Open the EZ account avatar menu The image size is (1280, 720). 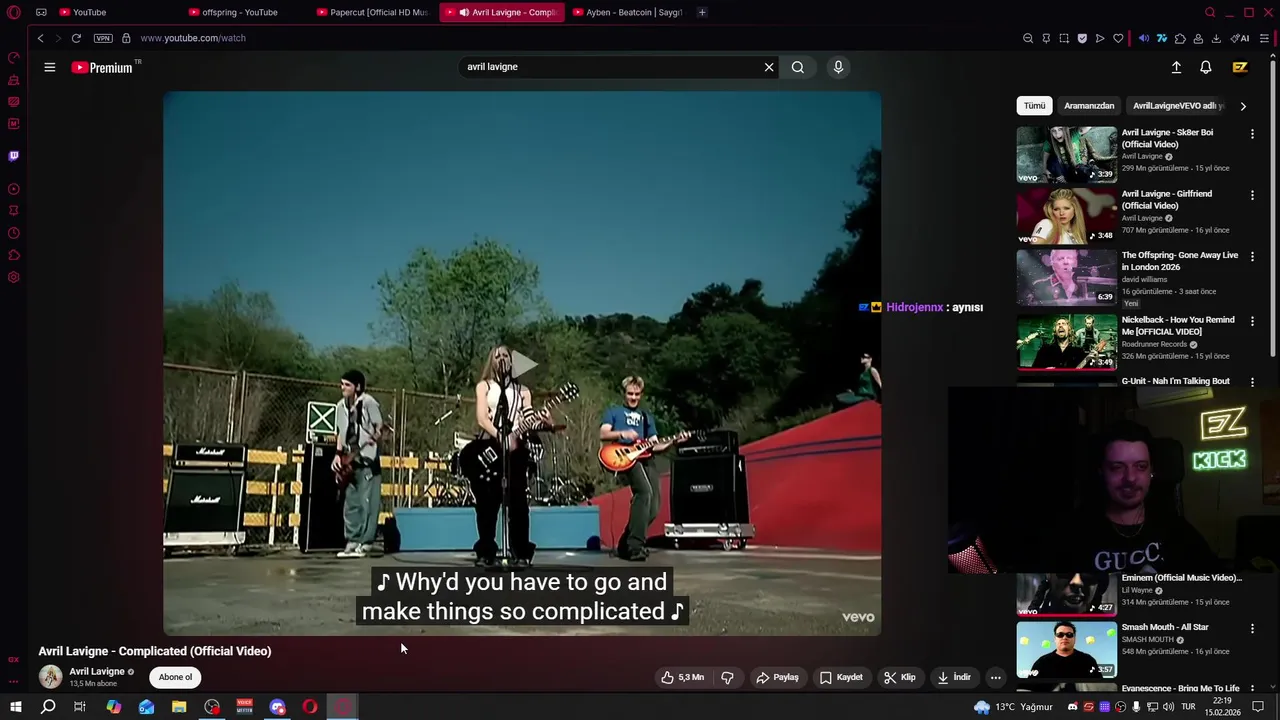pos(1240,67)
